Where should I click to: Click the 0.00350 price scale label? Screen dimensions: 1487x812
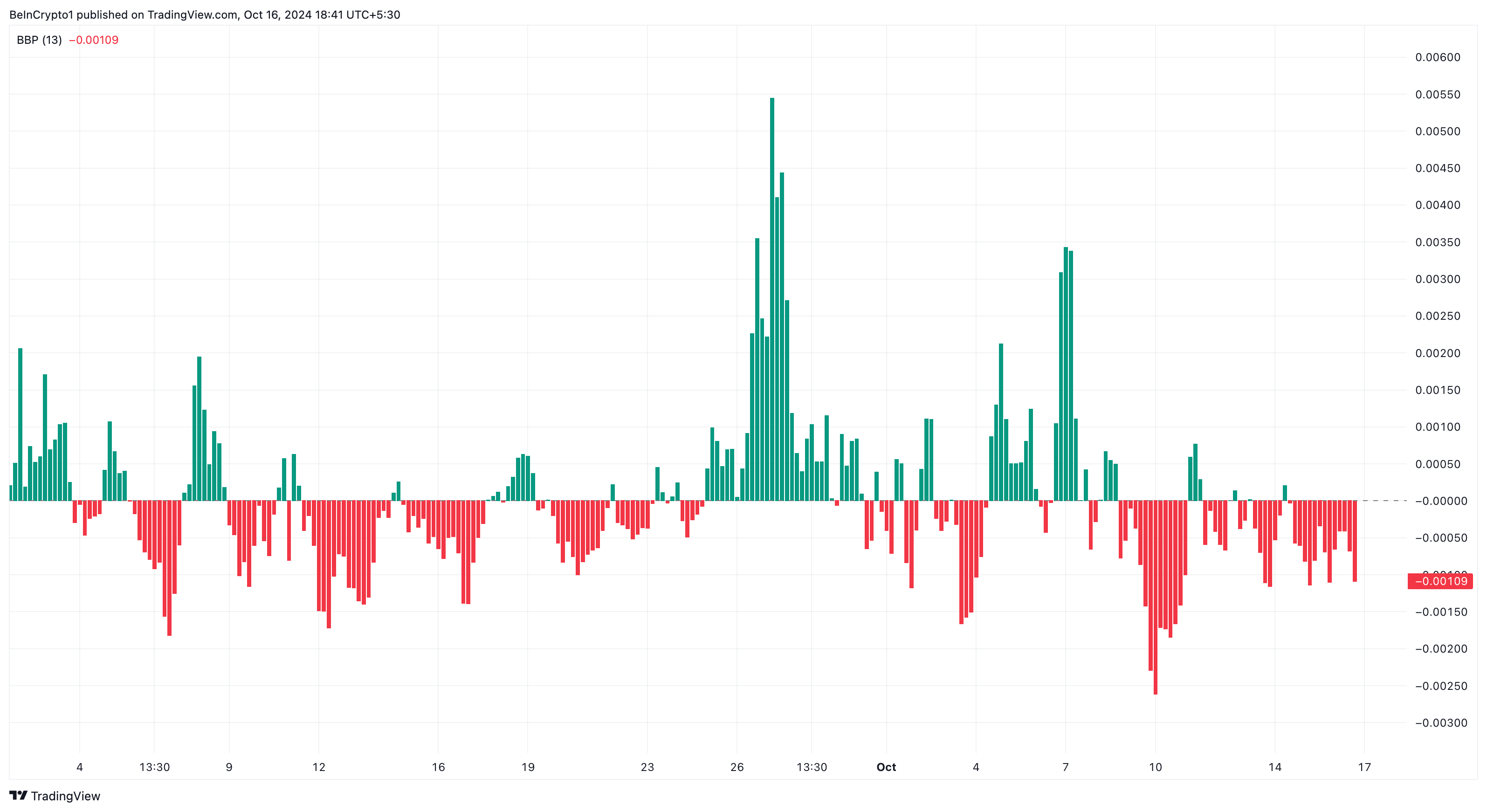tap(1438, 242)
